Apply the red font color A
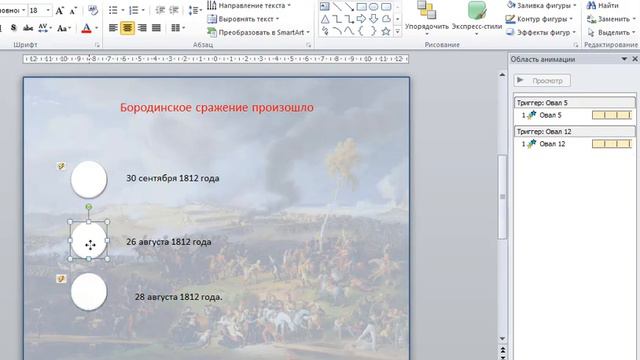This screenshot has height=360, width=640. pyautogui.click(x=86, y=28)
